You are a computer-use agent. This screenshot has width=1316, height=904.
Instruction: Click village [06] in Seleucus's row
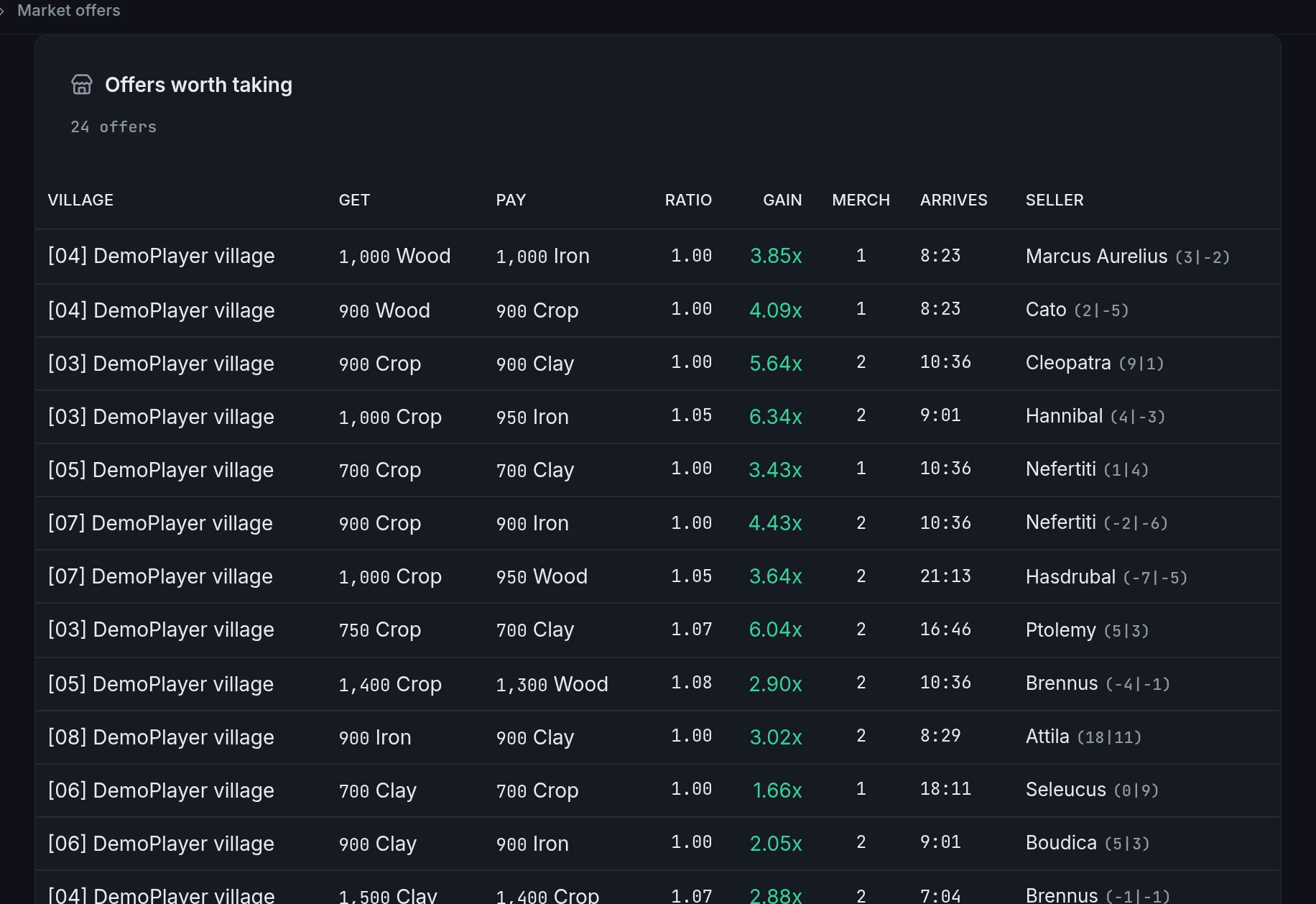click(161, 791)
